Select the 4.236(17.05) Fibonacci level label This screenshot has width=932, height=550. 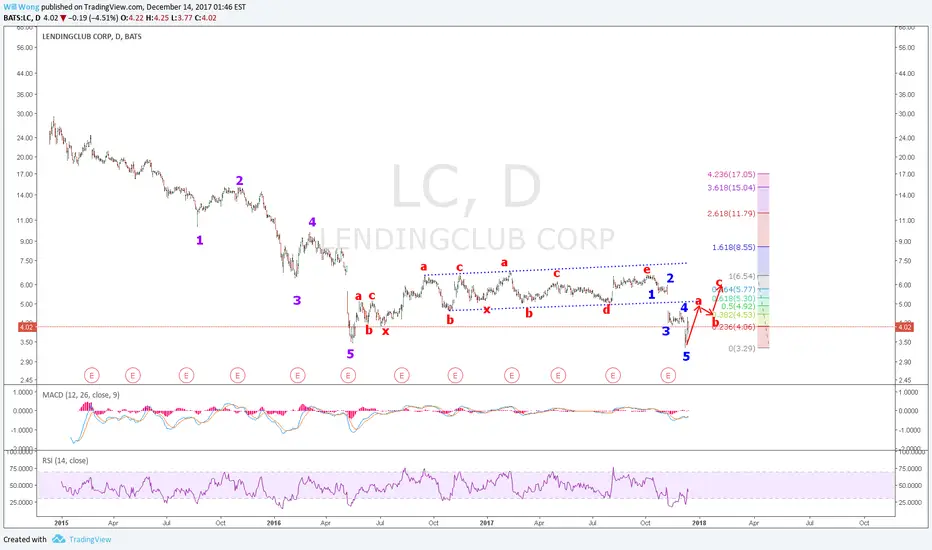tap(731, 174)
